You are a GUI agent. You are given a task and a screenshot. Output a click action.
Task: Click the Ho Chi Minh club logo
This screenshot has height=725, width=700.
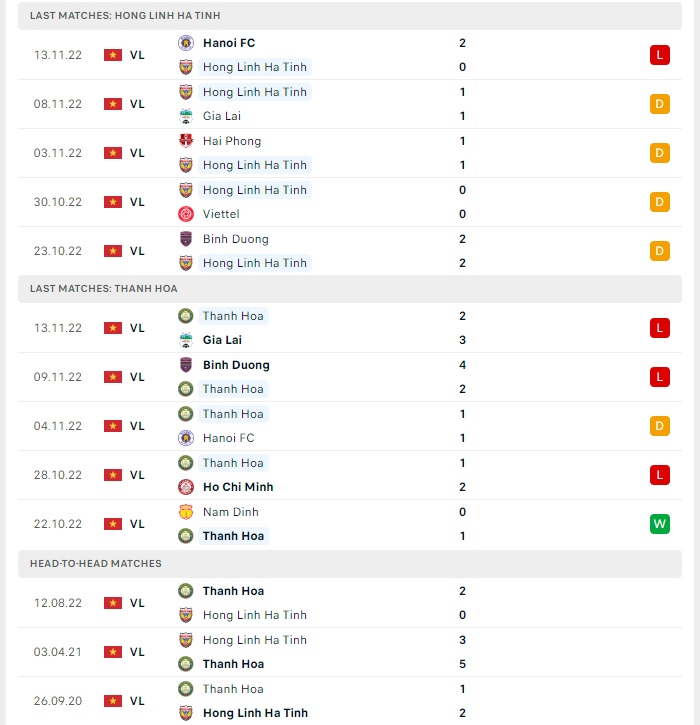click(186, 487)
